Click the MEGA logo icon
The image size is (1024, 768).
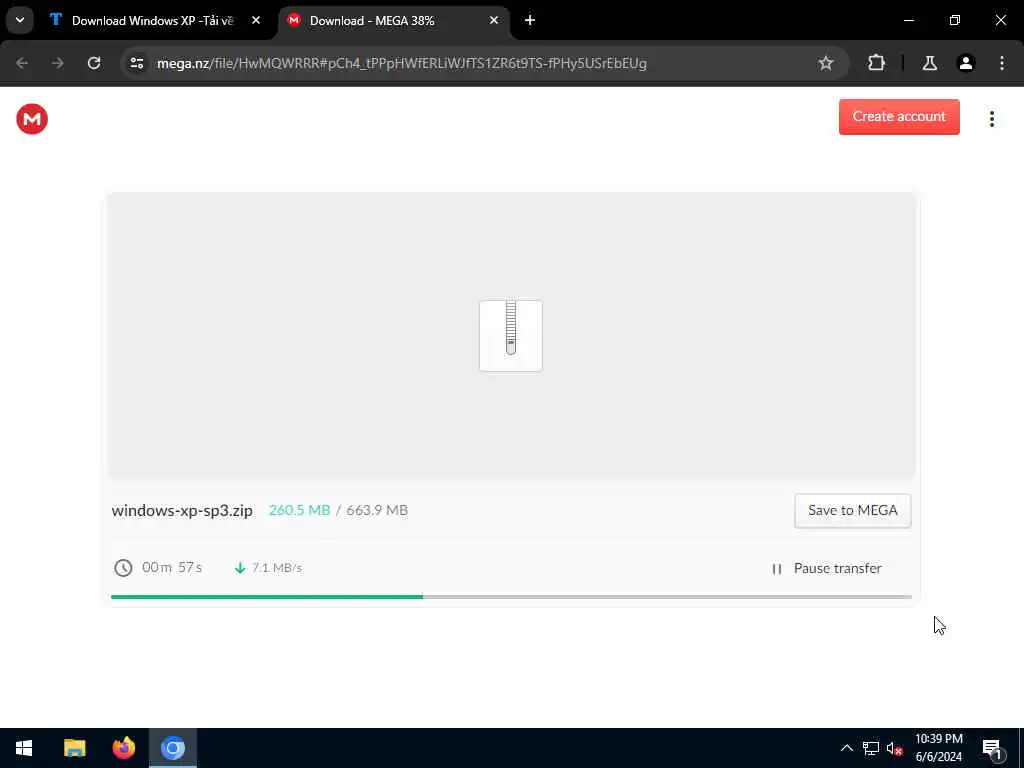pos(32,119)
